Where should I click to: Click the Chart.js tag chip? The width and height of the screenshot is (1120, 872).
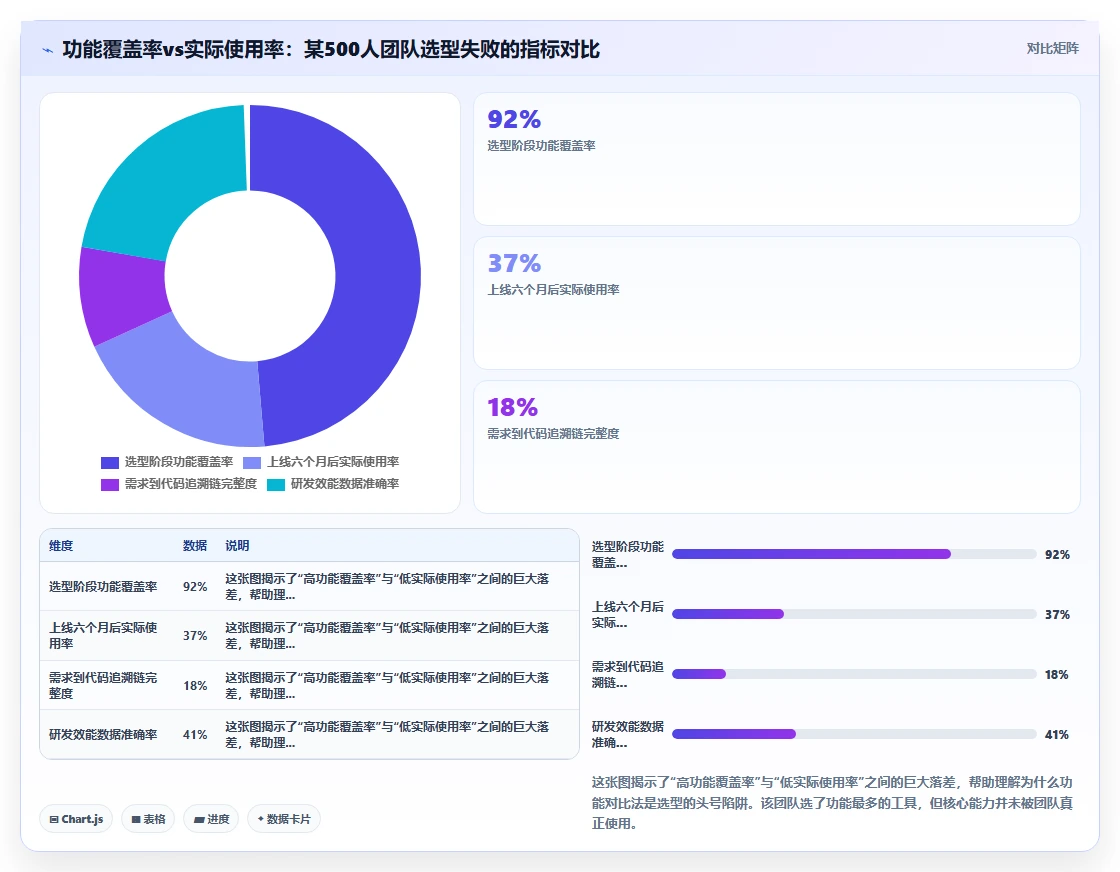(76, 819)
